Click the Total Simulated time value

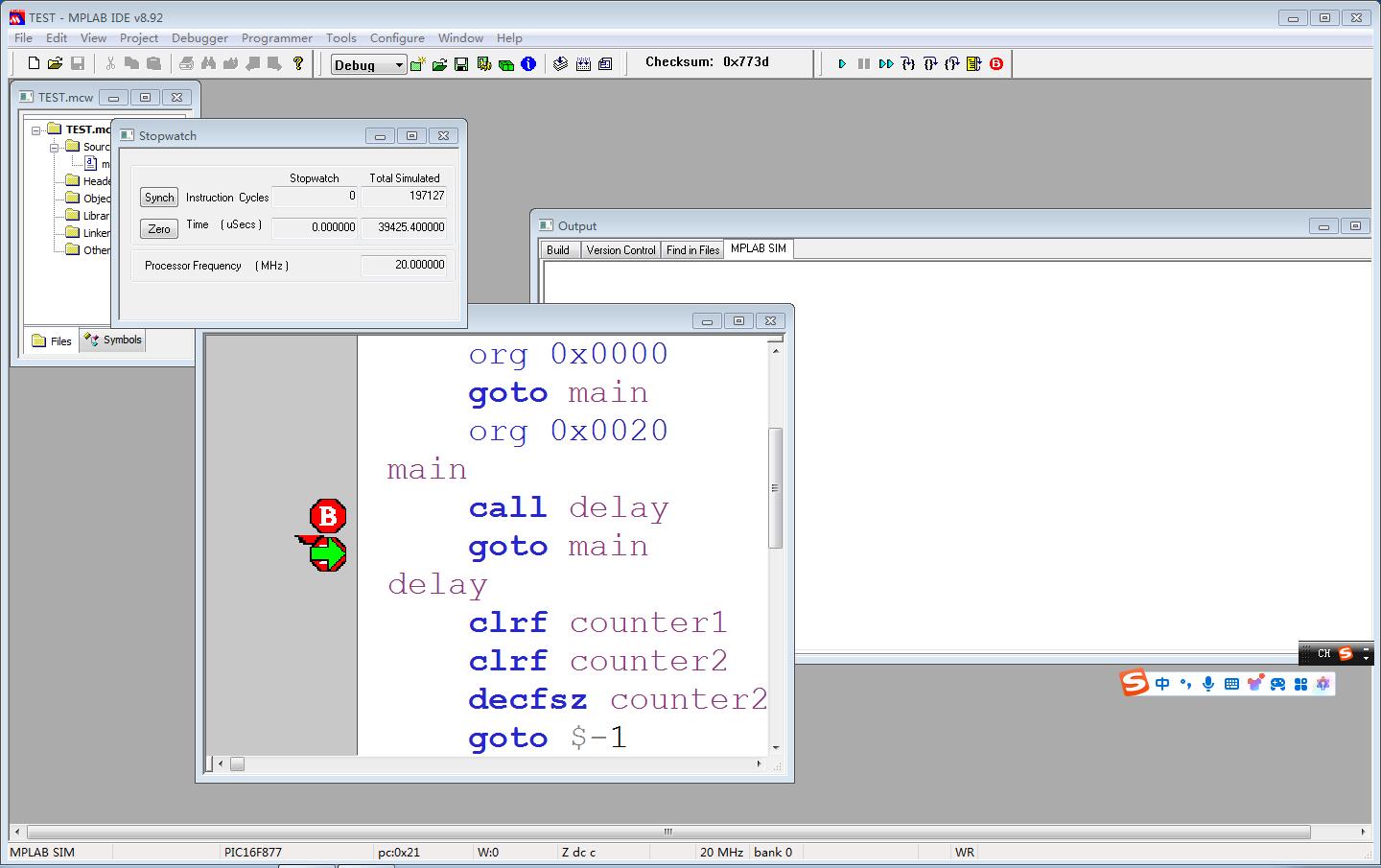point(404,227)
